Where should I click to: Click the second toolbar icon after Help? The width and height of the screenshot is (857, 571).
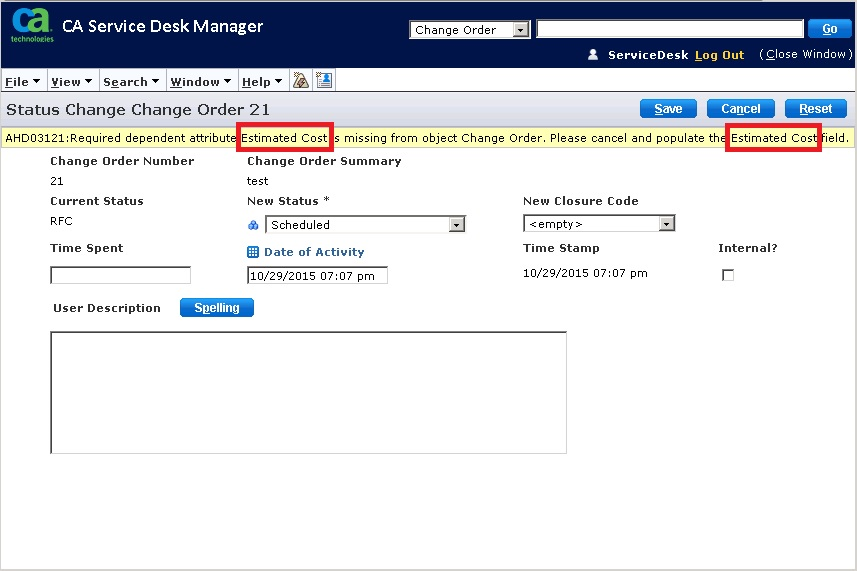coord(324,81)
